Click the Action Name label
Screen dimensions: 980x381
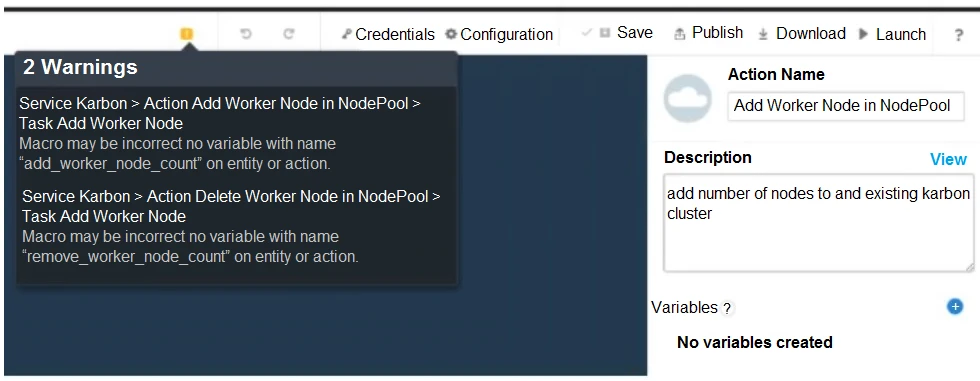[776, 74]
